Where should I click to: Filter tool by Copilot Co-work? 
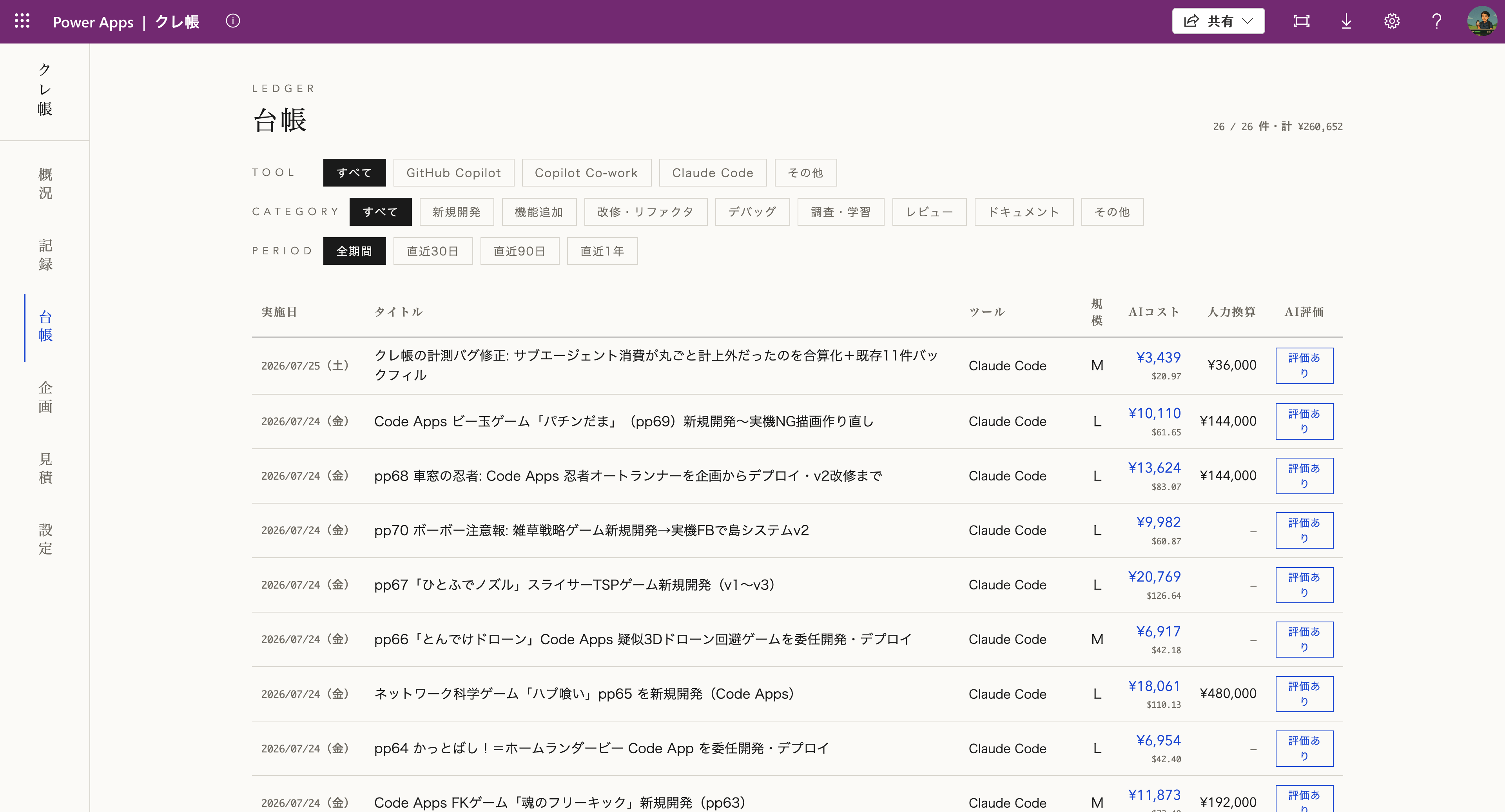[x=586, y=173]
